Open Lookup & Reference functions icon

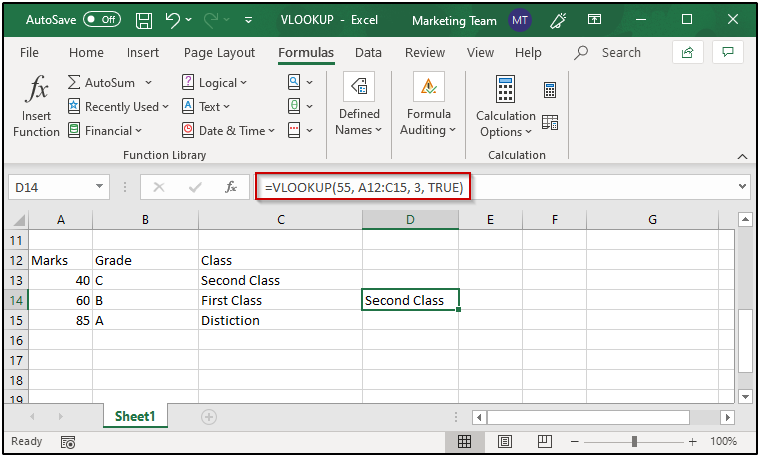point(294,82)
